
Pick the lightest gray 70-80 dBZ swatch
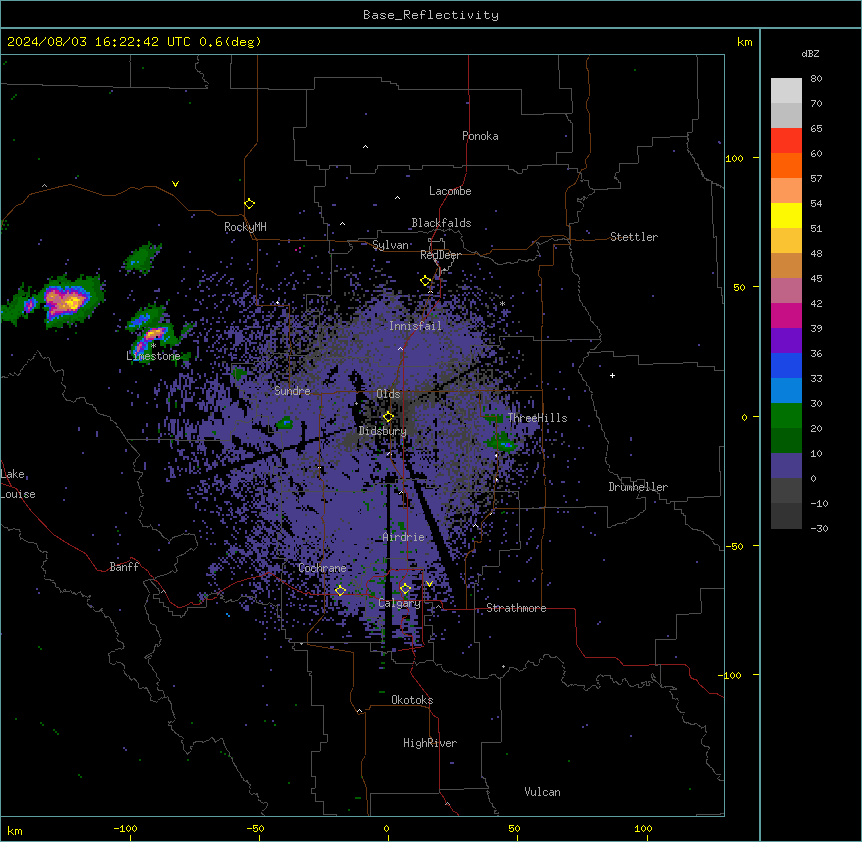(786, 90)
